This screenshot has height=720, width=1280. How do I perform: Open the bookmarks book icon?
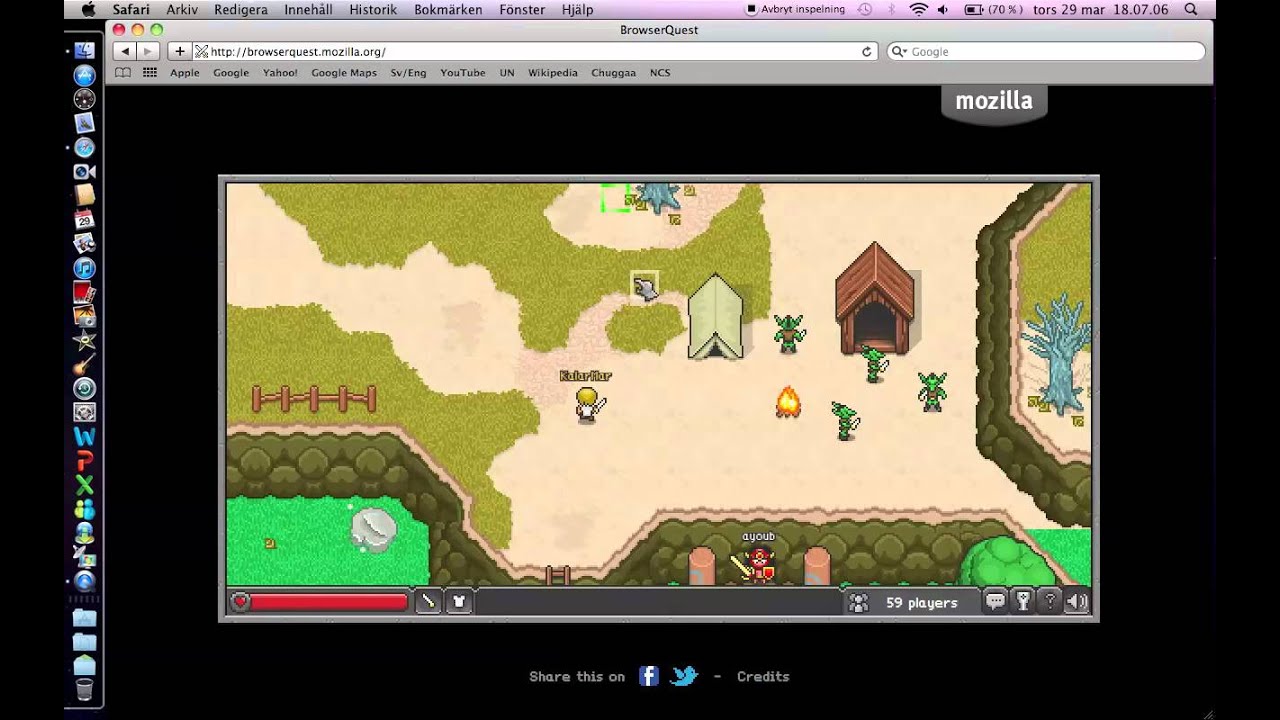pyautogui.click(x=123, y=73)
